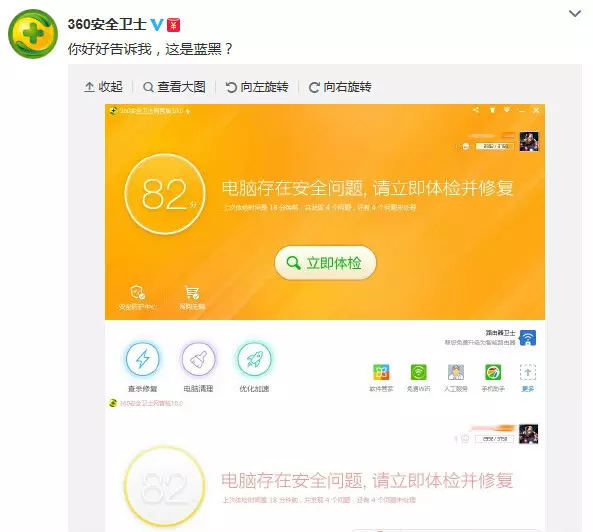Open the broom 电脑清理 icon
593x532 pixels.
point(199,359)
